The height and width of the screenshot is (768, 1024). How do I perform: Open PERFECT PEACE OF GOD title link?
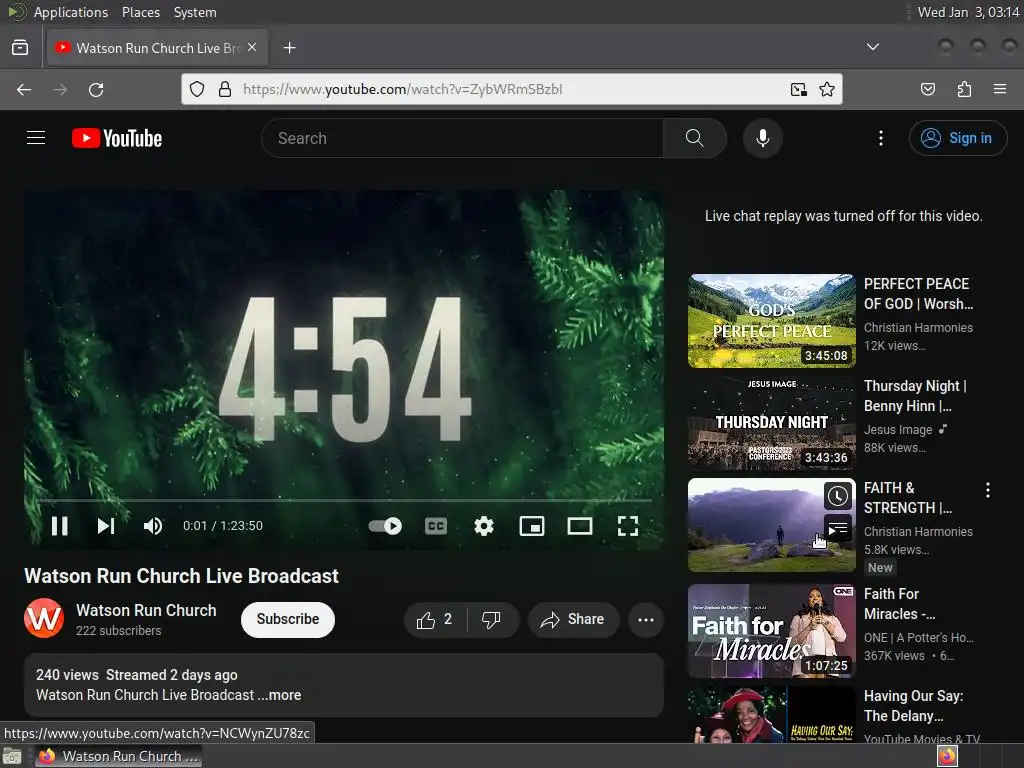pyautogui.click(x=918, y=293)
